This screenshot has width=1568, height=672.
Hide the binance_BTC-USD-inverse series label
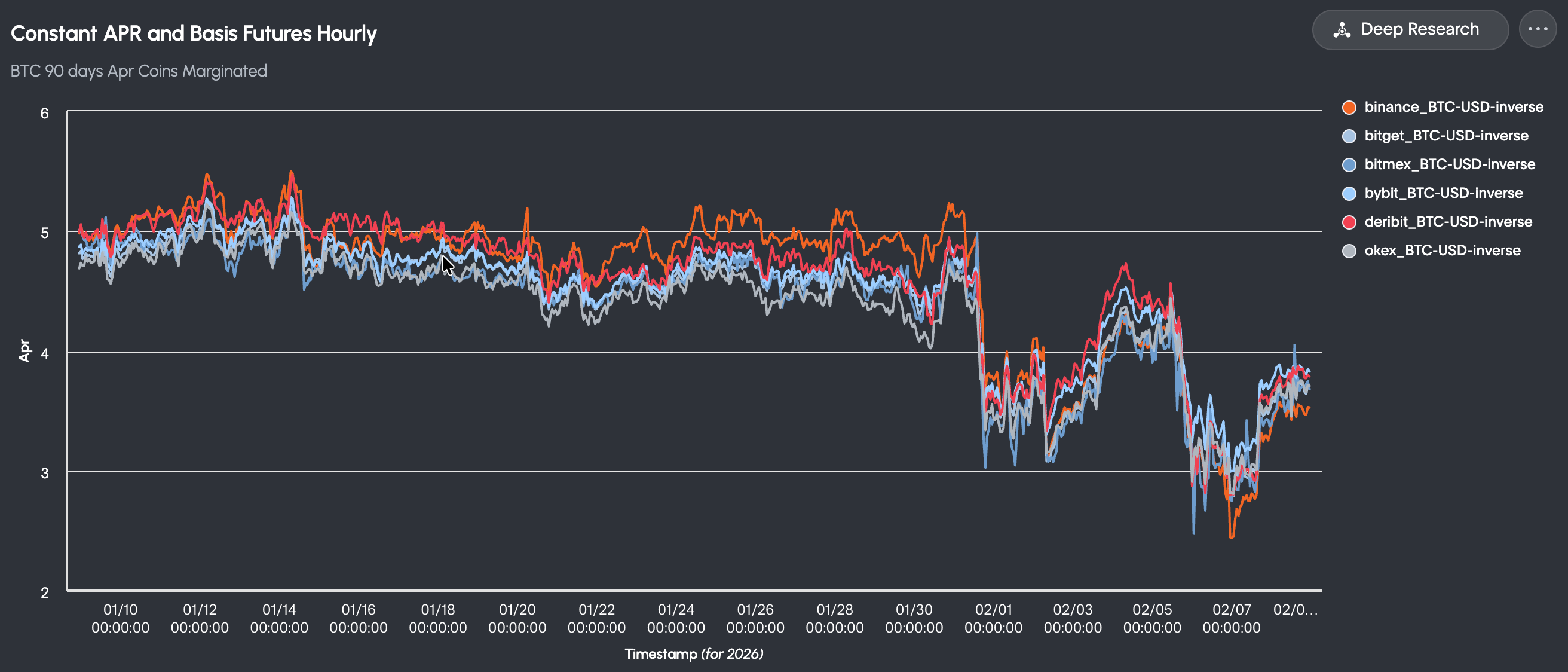(x=1453, y=107)
